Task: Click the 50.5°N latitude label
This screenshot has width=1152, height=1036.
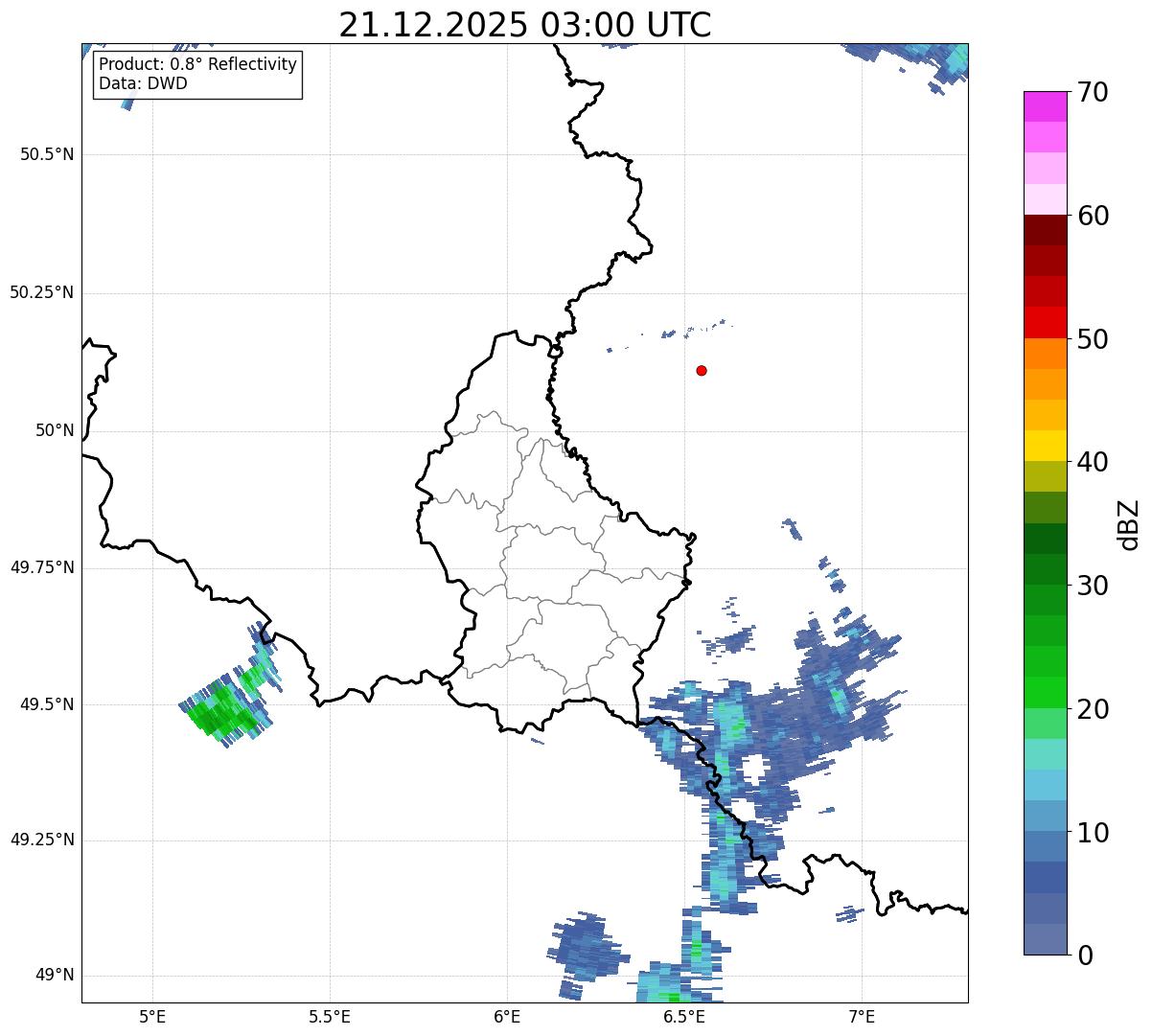Action: [x=47, y=154]
